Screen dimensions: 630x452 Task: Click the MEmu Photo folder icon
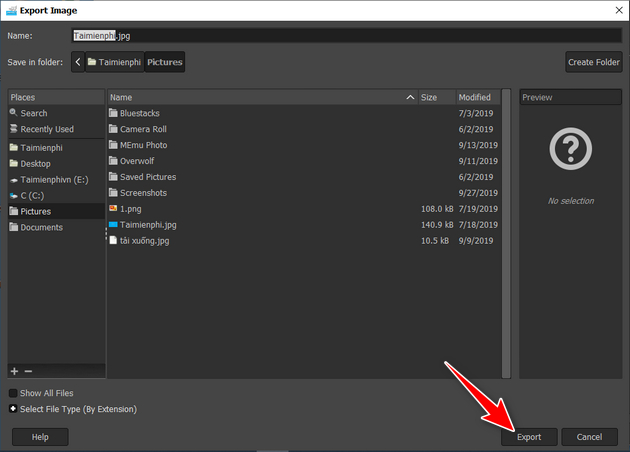(113, 145)
